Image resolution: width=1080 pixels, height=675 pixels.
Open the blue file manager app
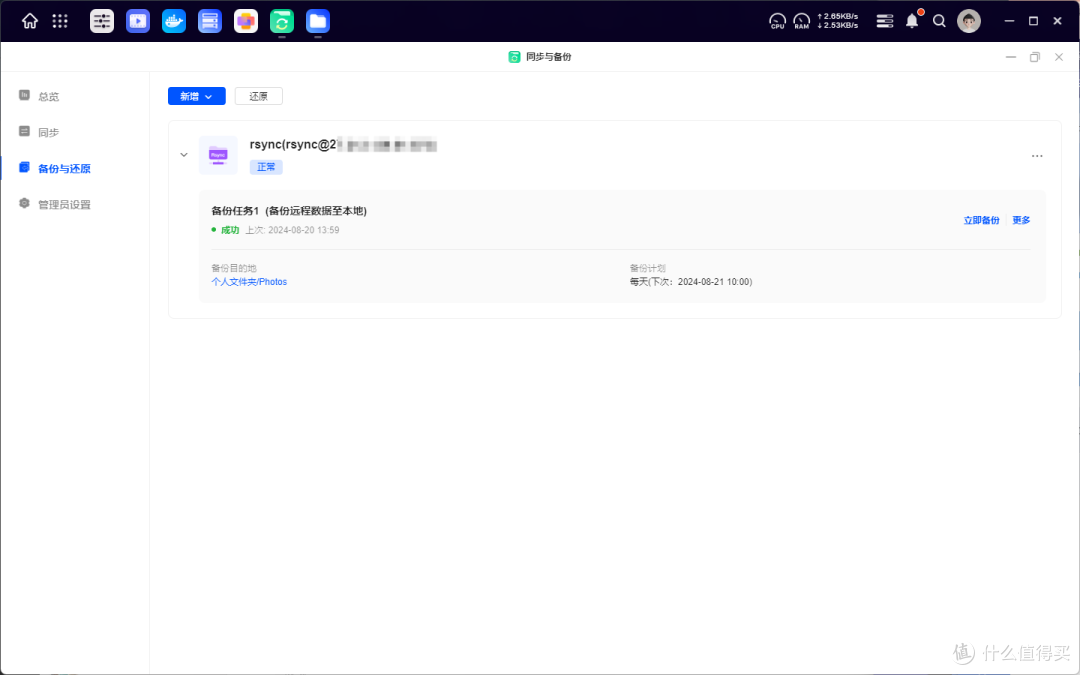tap(318, 21)
